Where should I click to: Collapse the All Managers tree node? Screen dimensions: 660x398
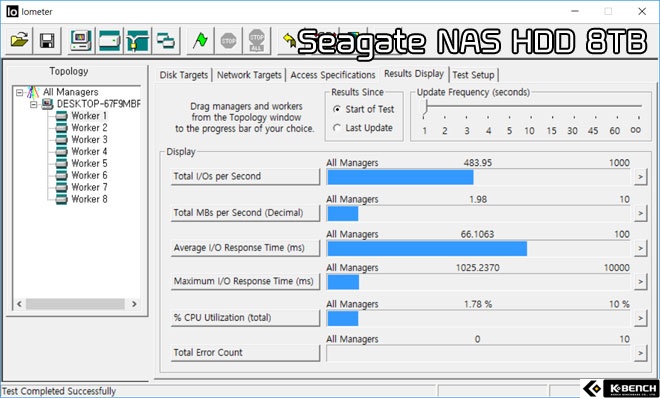19,92
